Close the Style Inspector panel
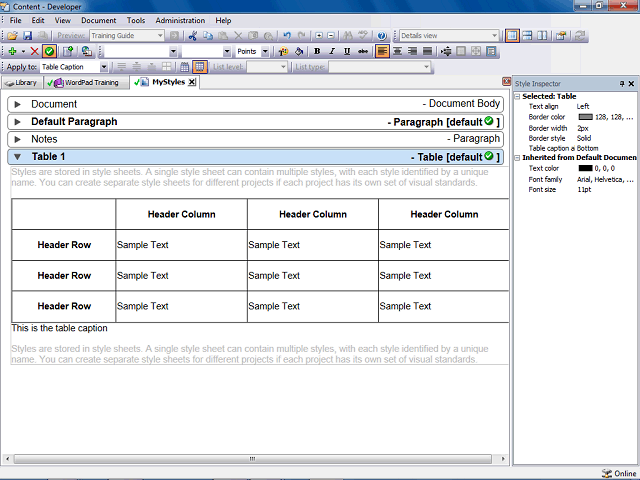640x480 pixels. tap(631, 84)
